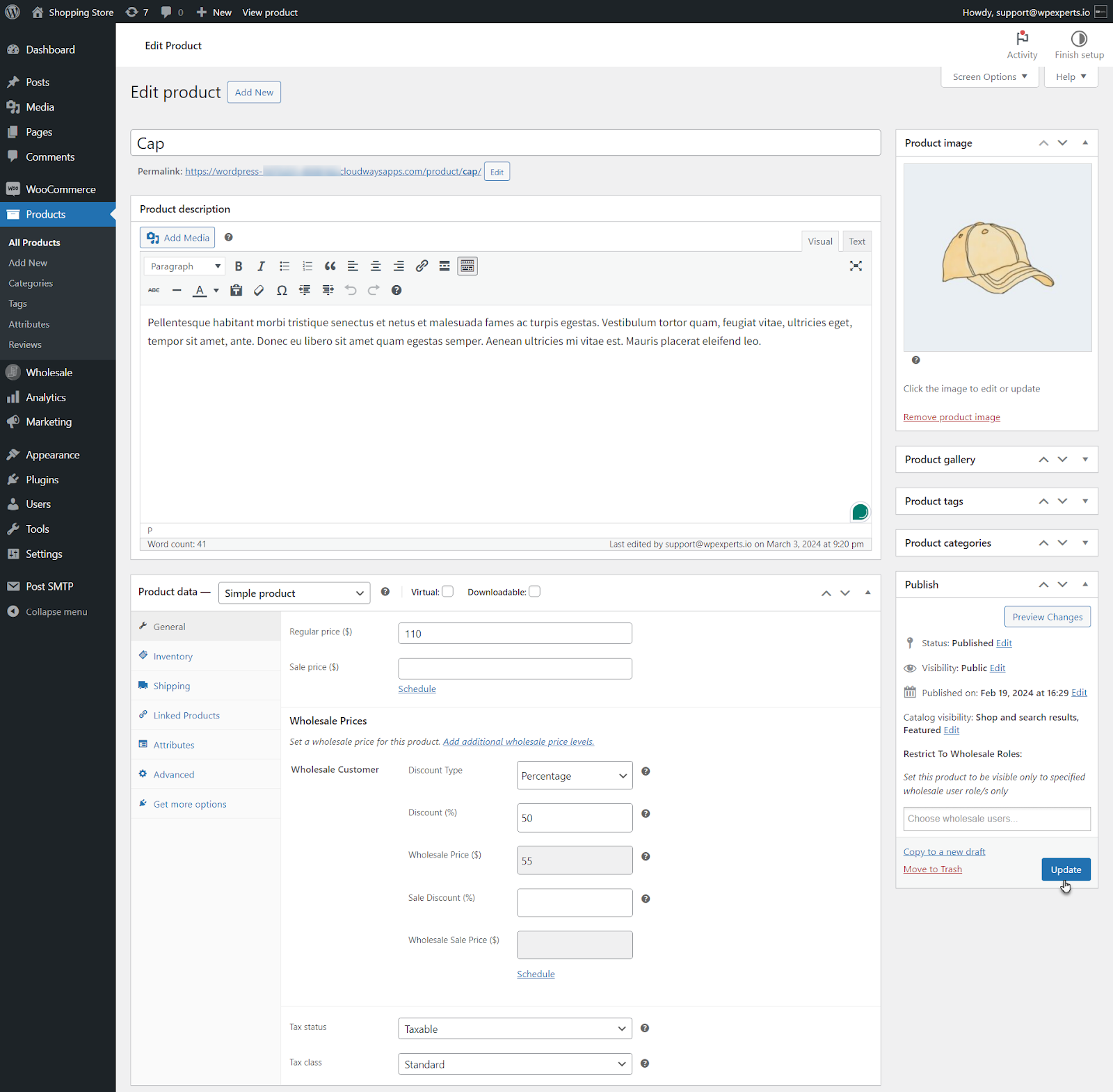The image size is (1113, 1092).
Task: Expand the Product tags panel
Action: tap(1085, 501)
